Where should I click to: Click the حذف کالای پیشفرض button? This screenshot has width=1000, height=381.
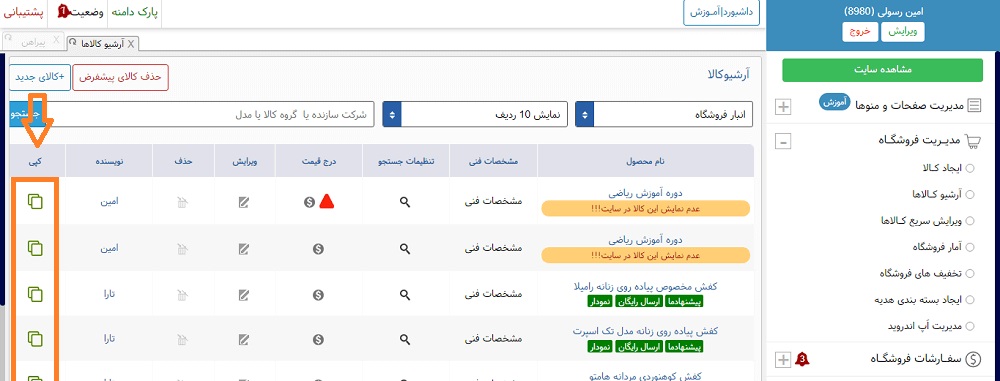121,77
